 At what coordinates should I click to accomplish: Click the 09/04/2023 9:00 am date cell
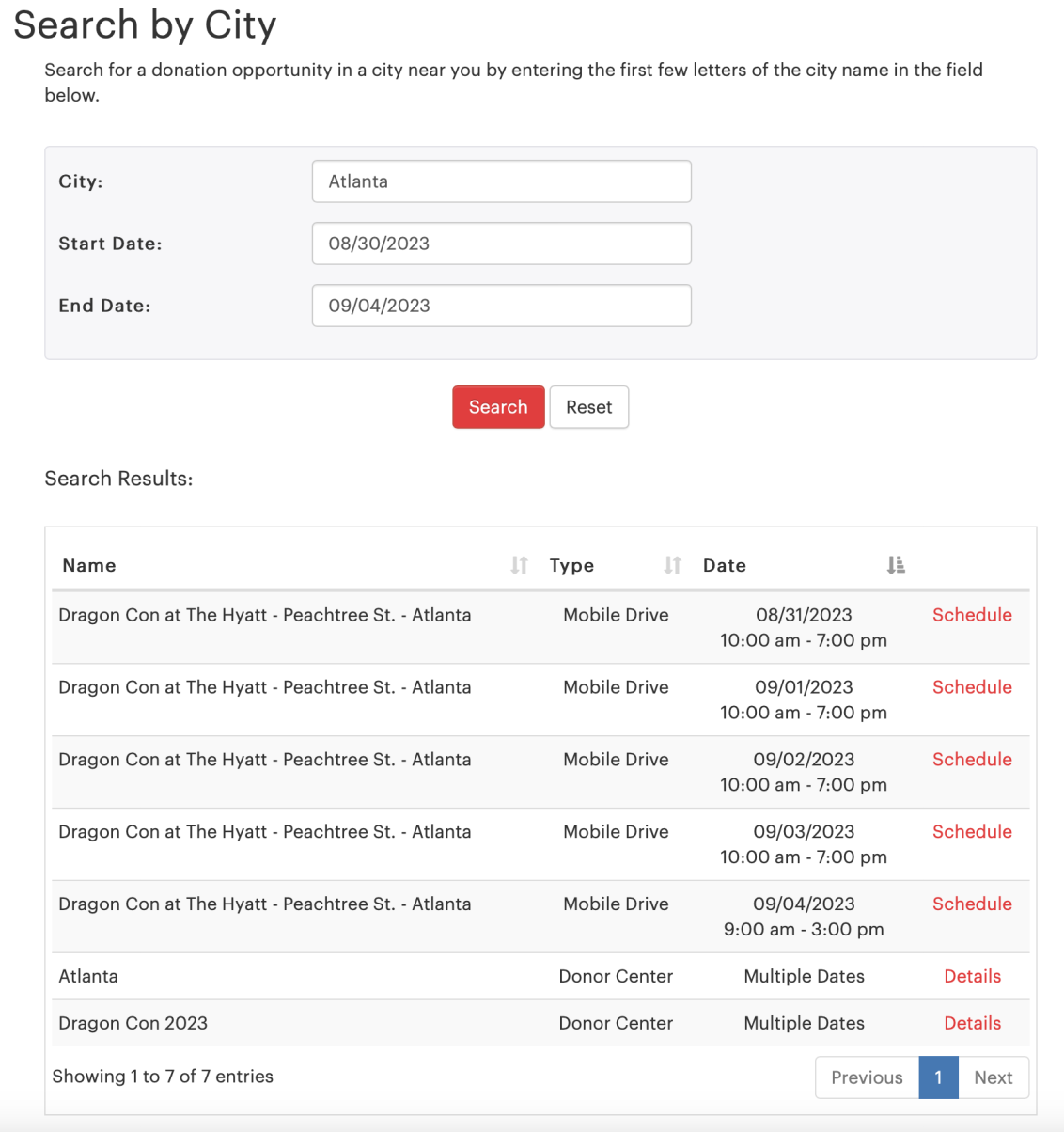pyautogui.click(x=804, y=917)
